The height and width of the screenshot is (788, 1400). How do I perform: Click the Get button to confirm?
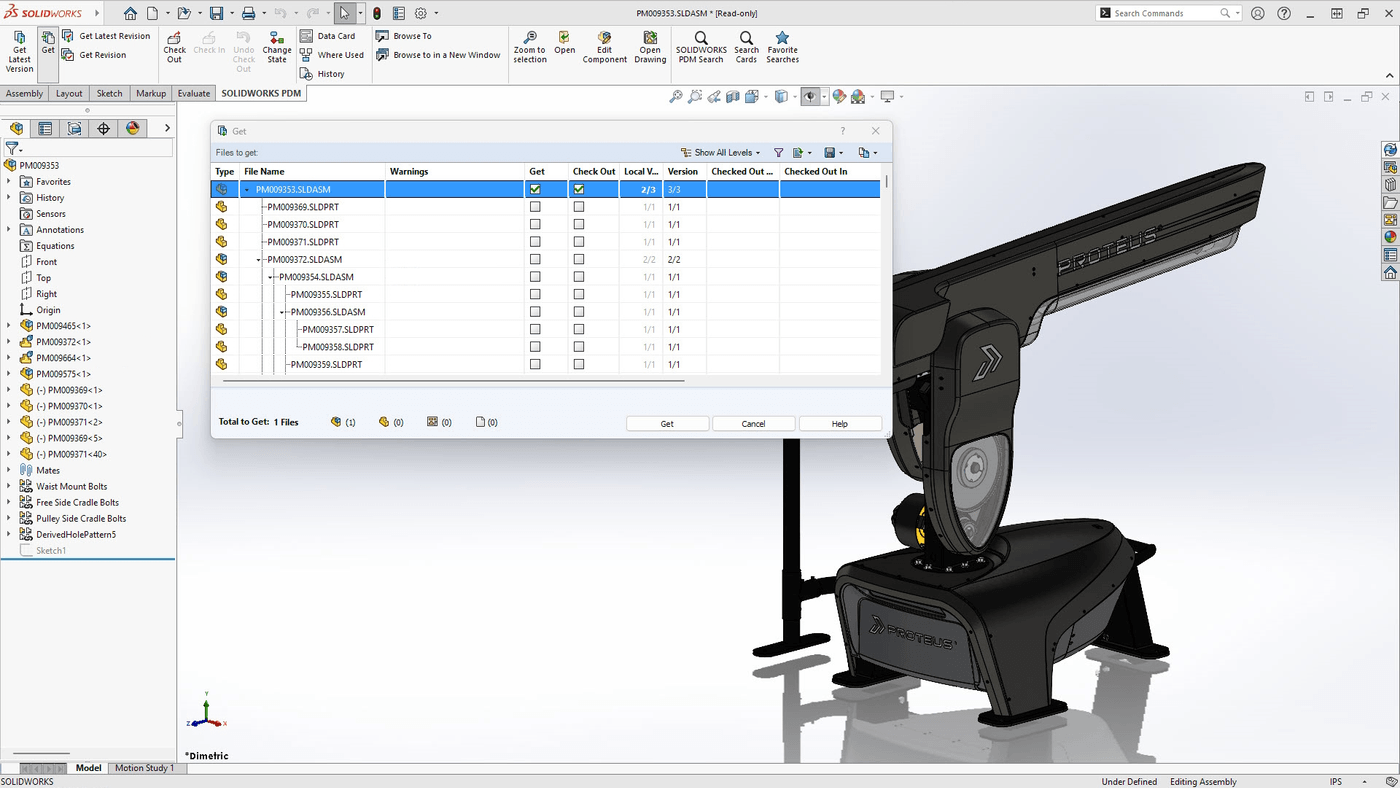click(x=666, y=423)
